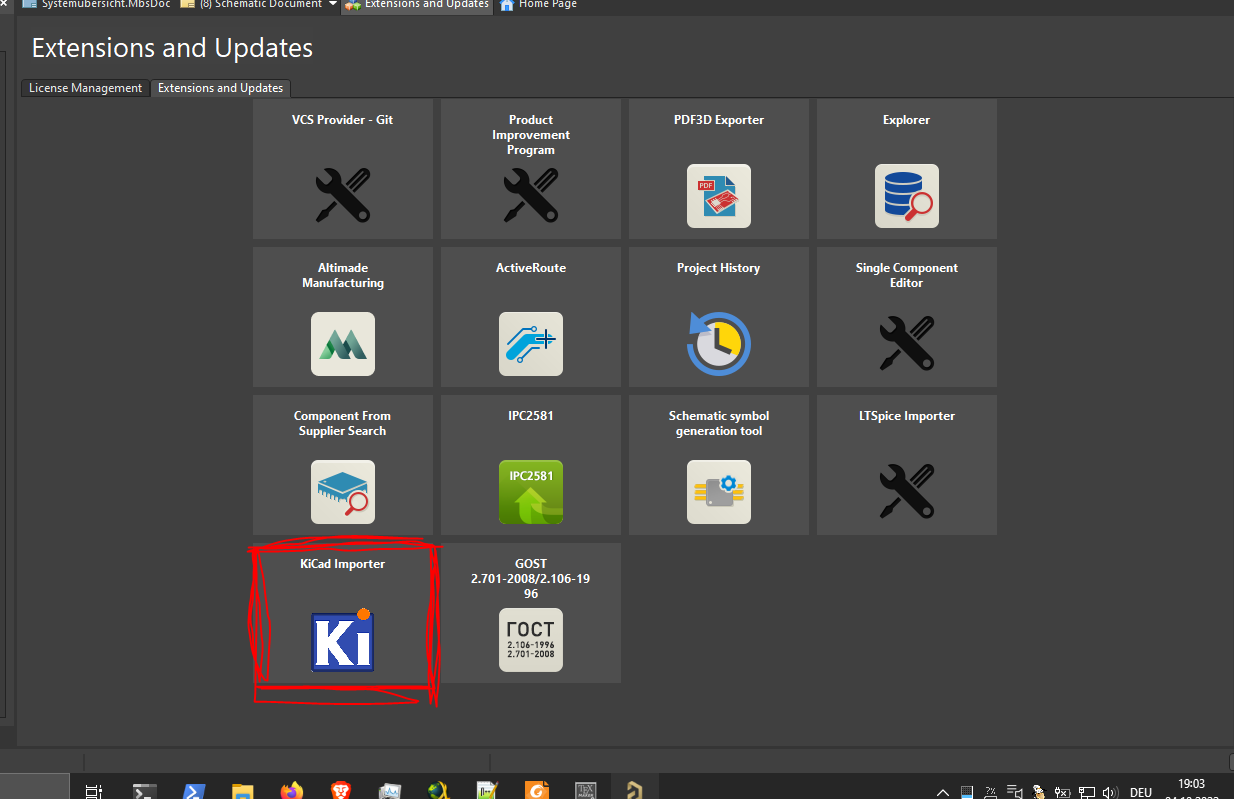
Task: Select the ActiveRoute extension icon
Action: click(531, 344)
